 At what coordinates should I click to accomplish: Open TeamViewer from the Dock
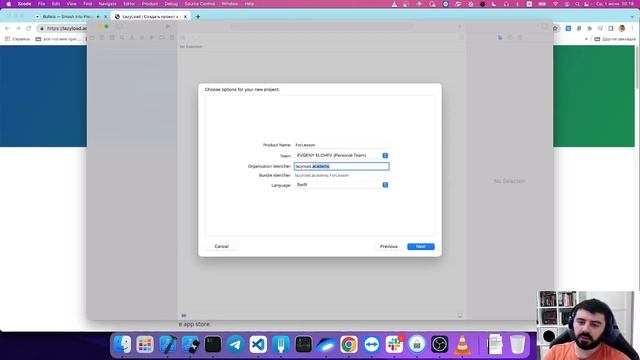click(x=371, y=344)
